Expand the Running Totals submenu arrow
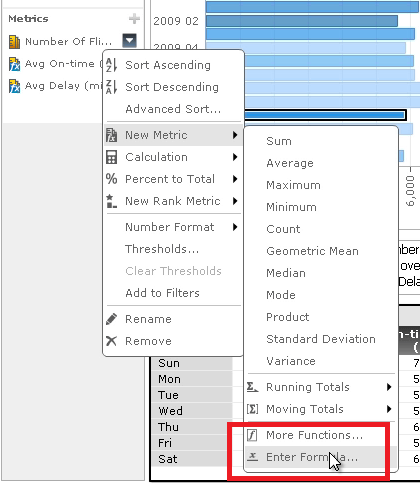This screenshot has height=485, width=420. (x=389, y=387)
